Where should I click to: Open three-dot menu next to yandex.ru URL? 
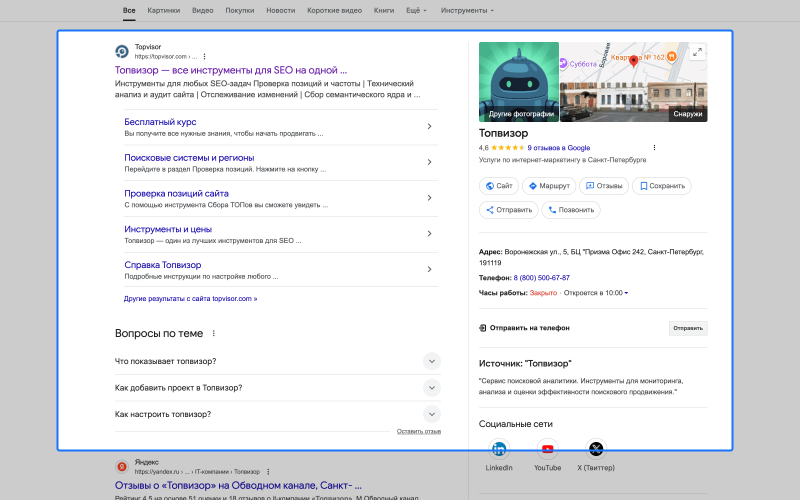click(x=268, y=472)
